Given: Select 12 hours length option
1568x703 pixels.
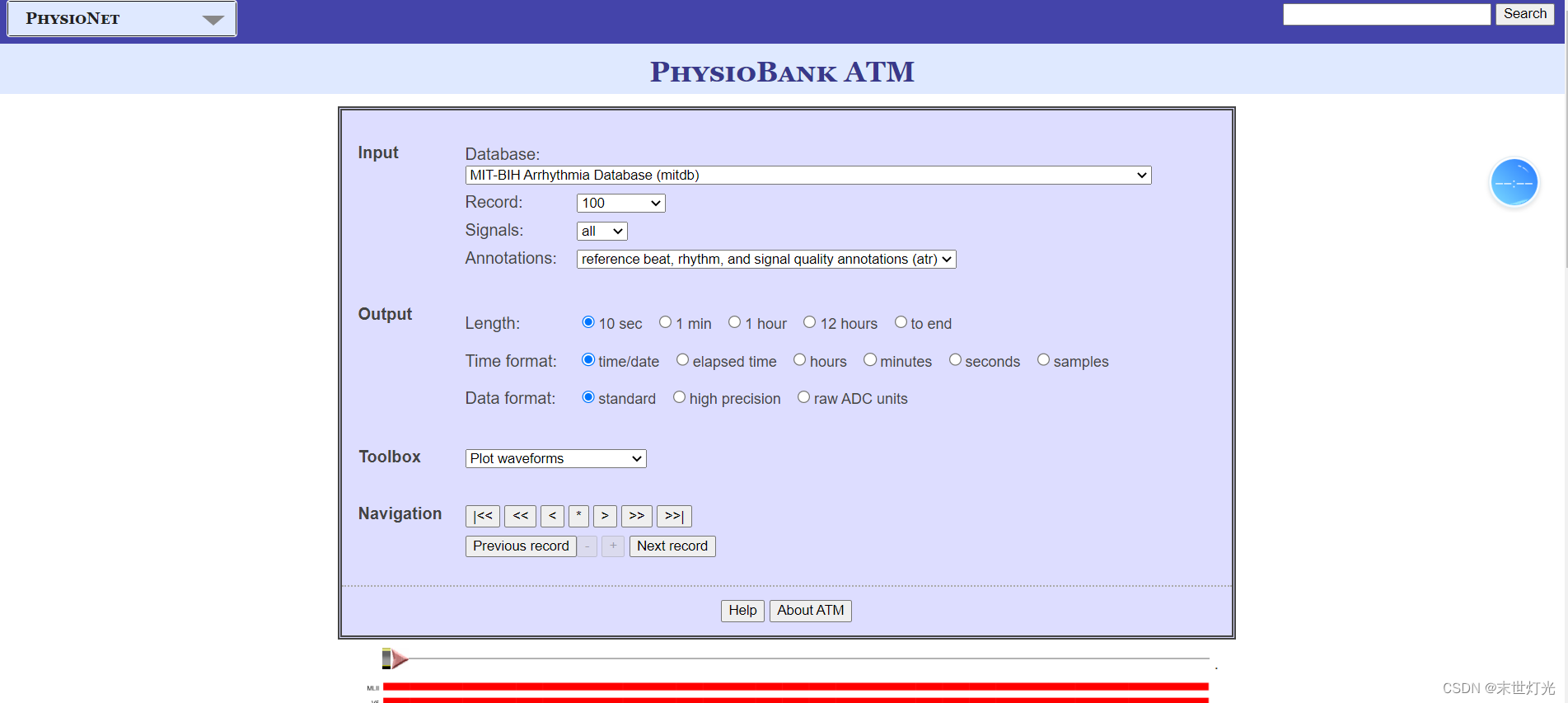Looking at the screenshot, I should [x=810, y=322].
